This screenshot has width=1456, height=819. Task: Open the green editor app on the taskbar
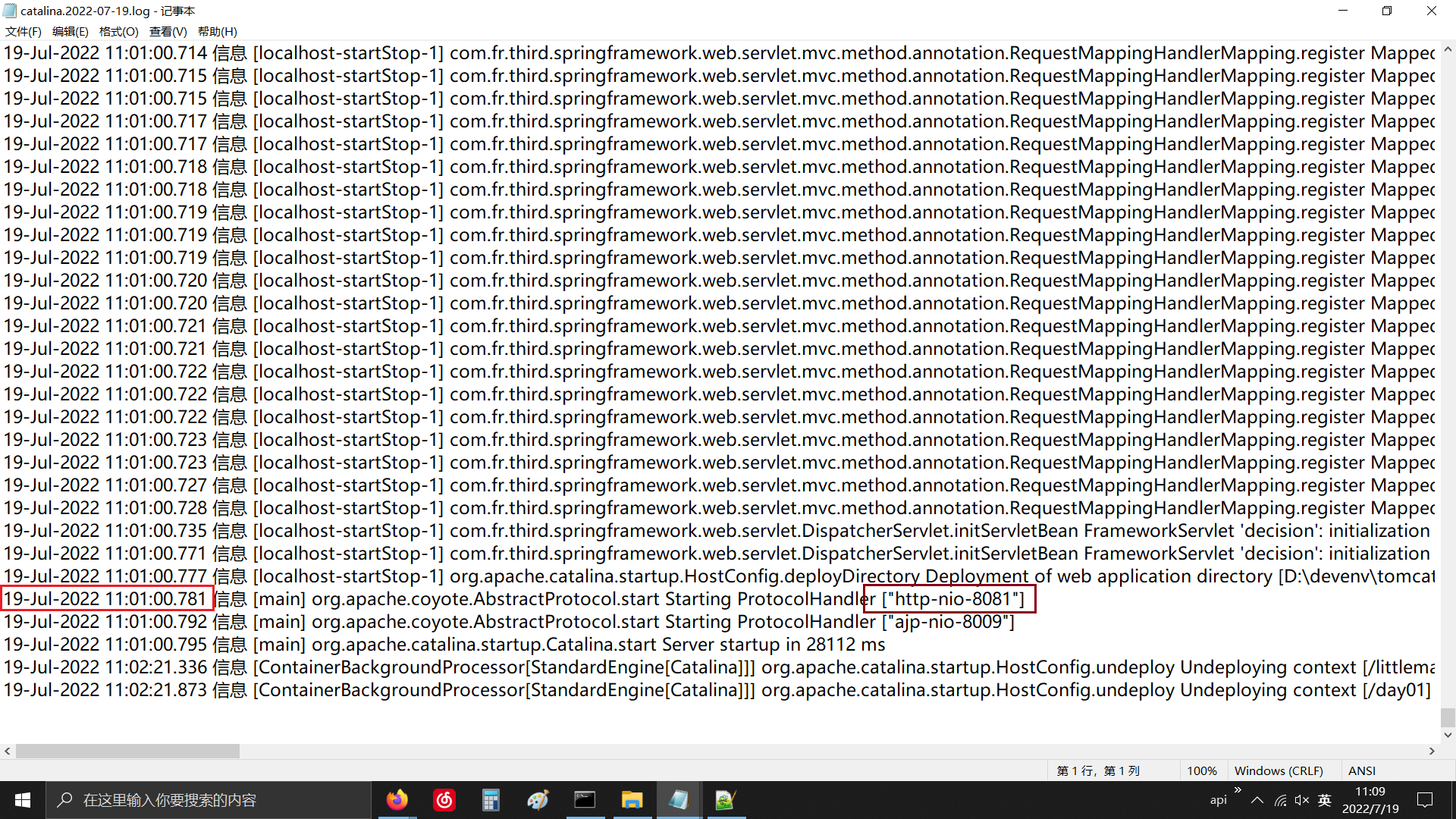[726, 800]
